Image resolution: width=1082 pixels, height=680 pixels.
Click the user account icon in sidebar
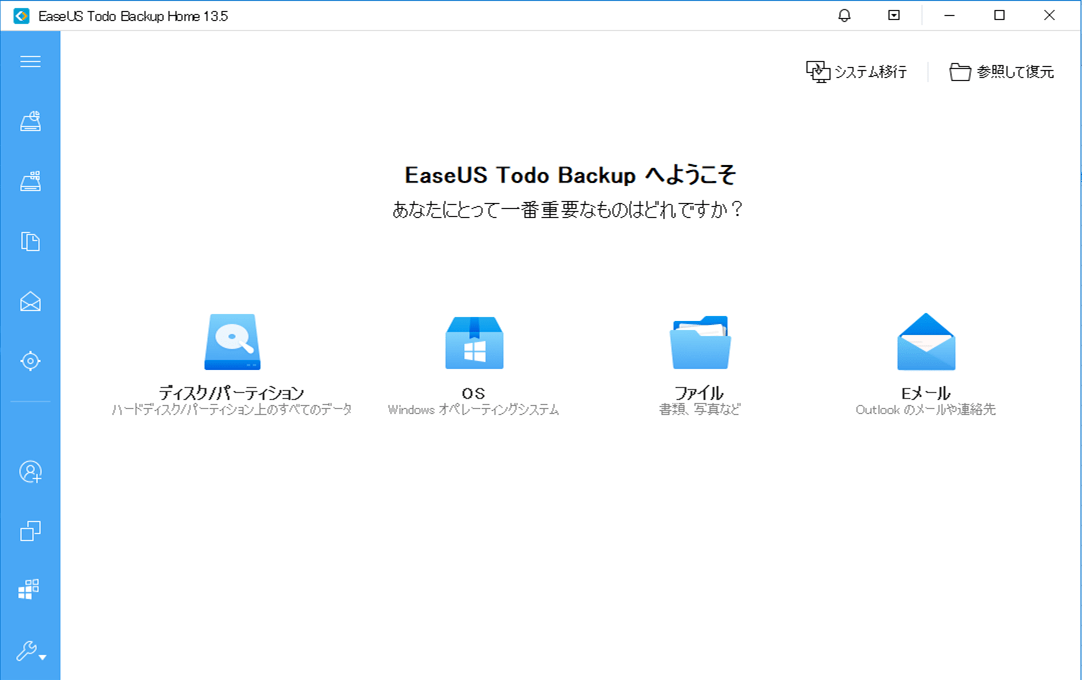[x=30, y=472]
